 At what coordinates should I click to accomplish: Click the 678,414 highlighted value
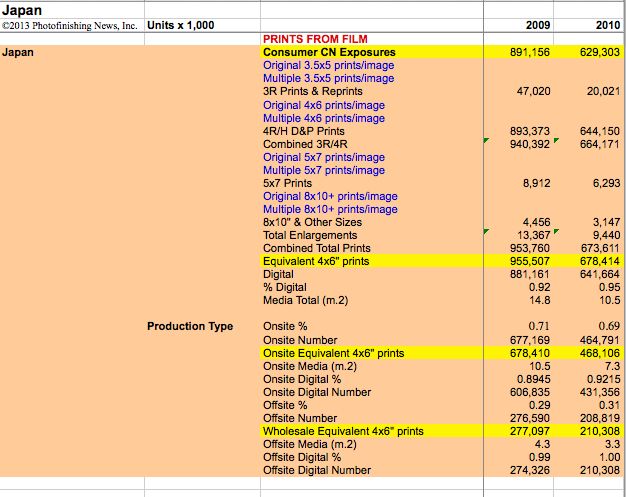(x=600, y=261)
